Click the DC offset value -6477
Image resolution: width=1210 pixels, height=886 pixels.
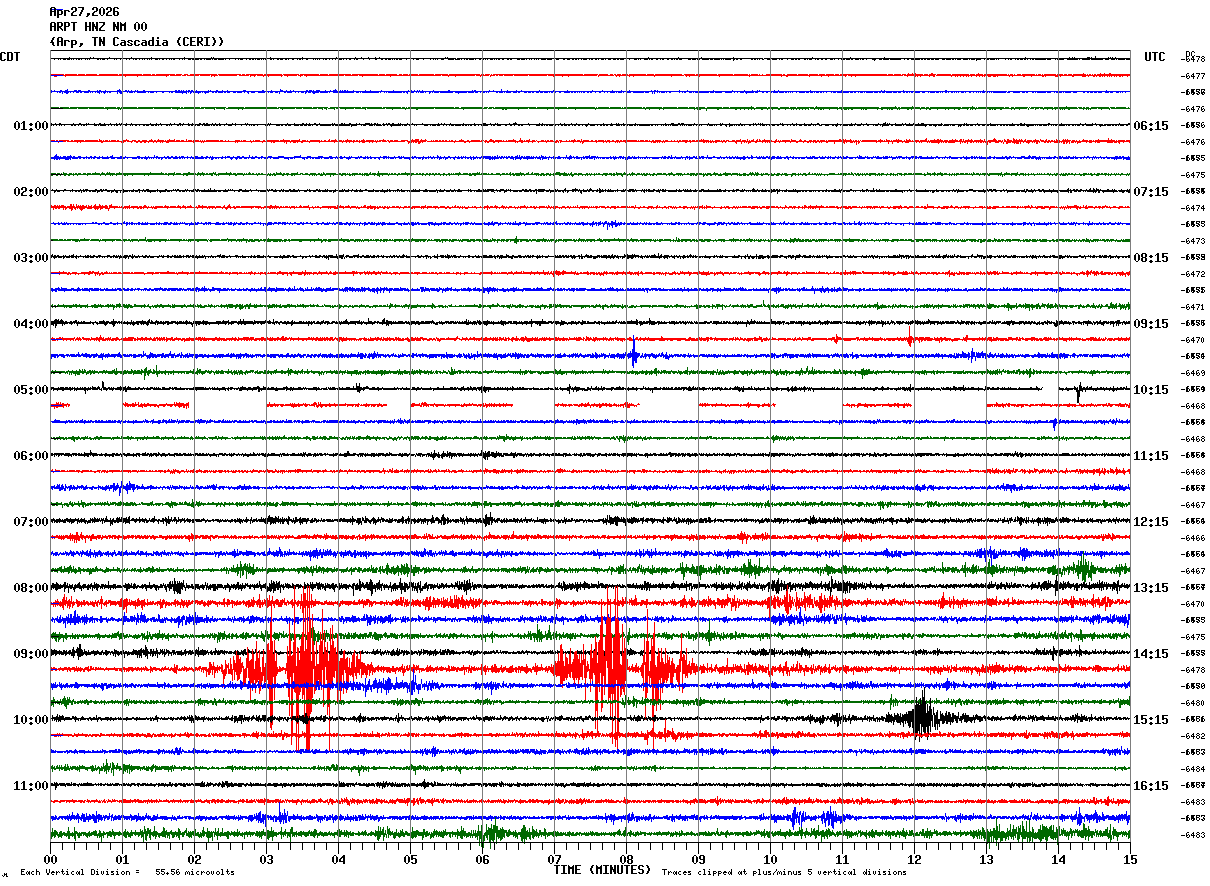coord(1194,76)
